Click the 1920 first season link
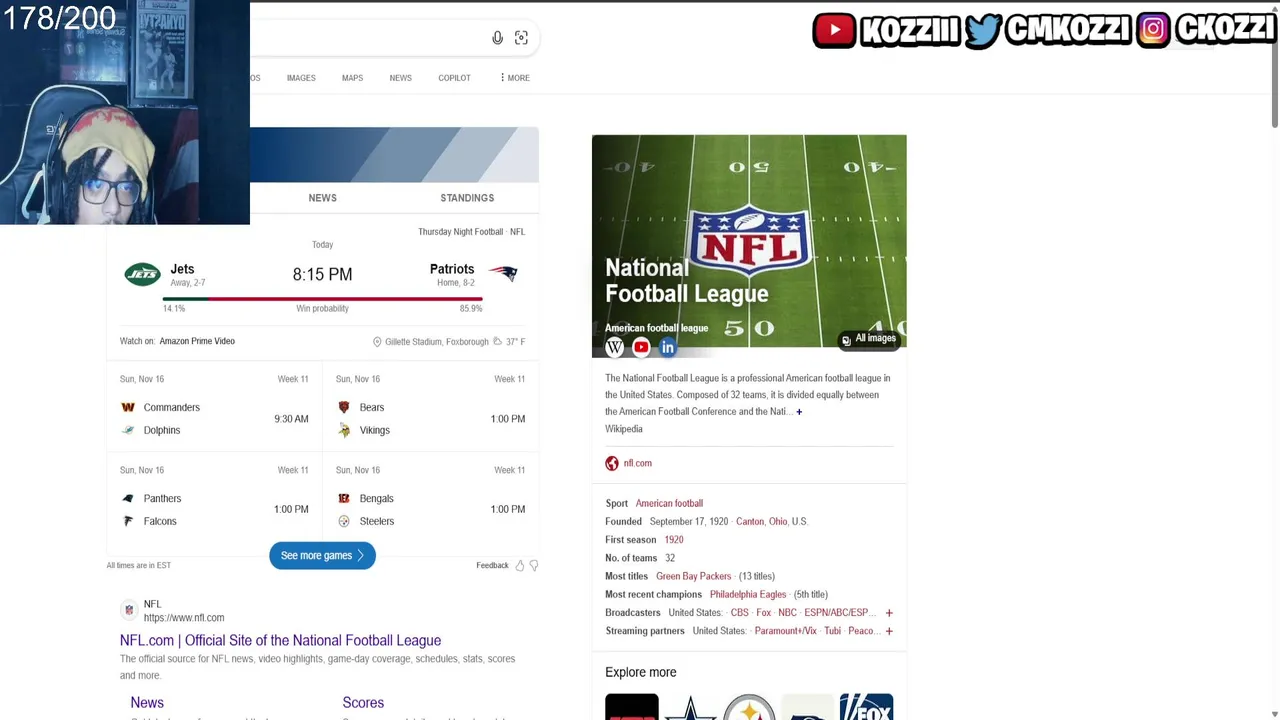The image size is (1280, 720). pos(674,539)
